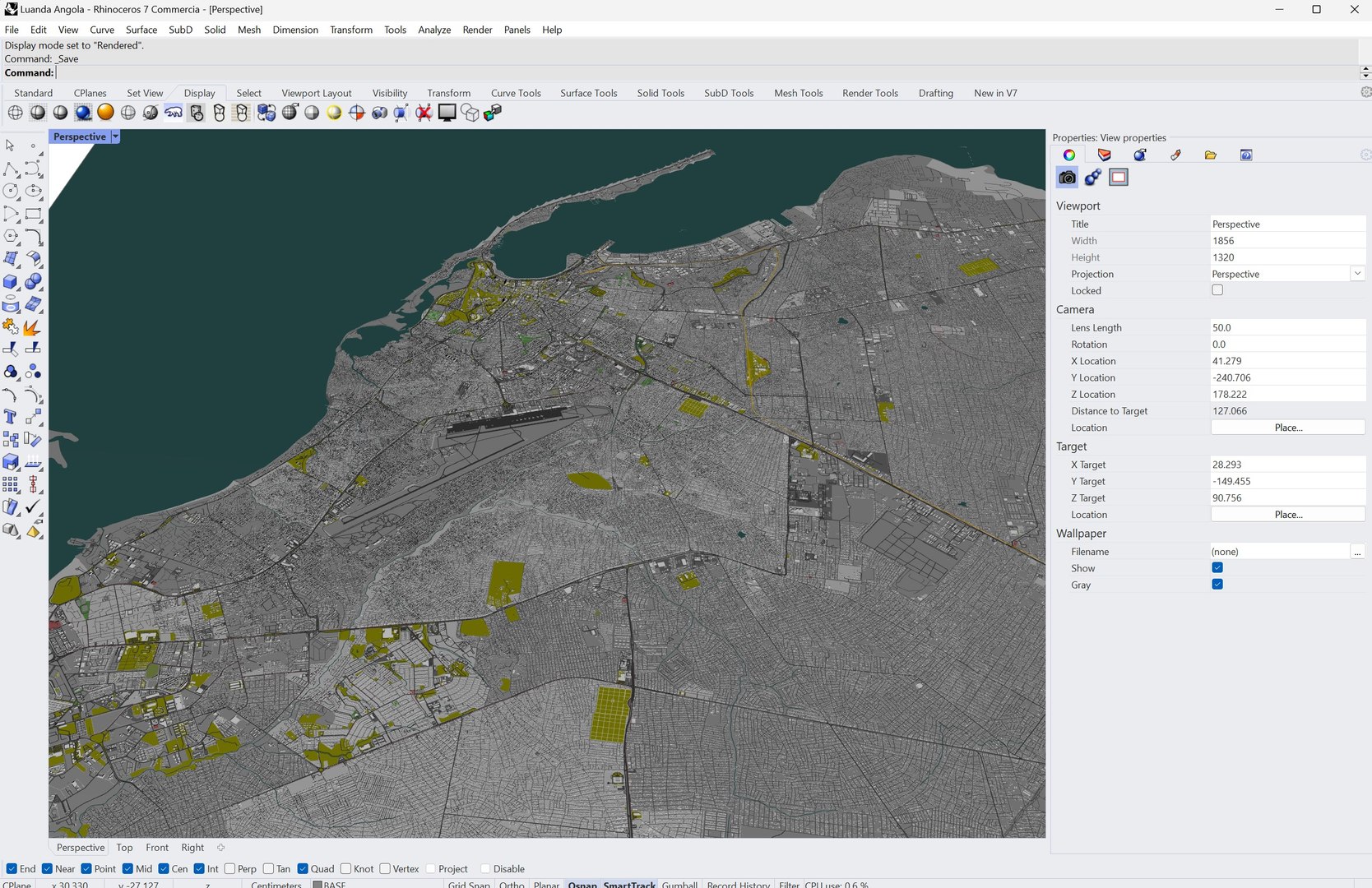Click the black monitor icon in Display toolbar
1372x888 pixels.
[x=447, y=113]
